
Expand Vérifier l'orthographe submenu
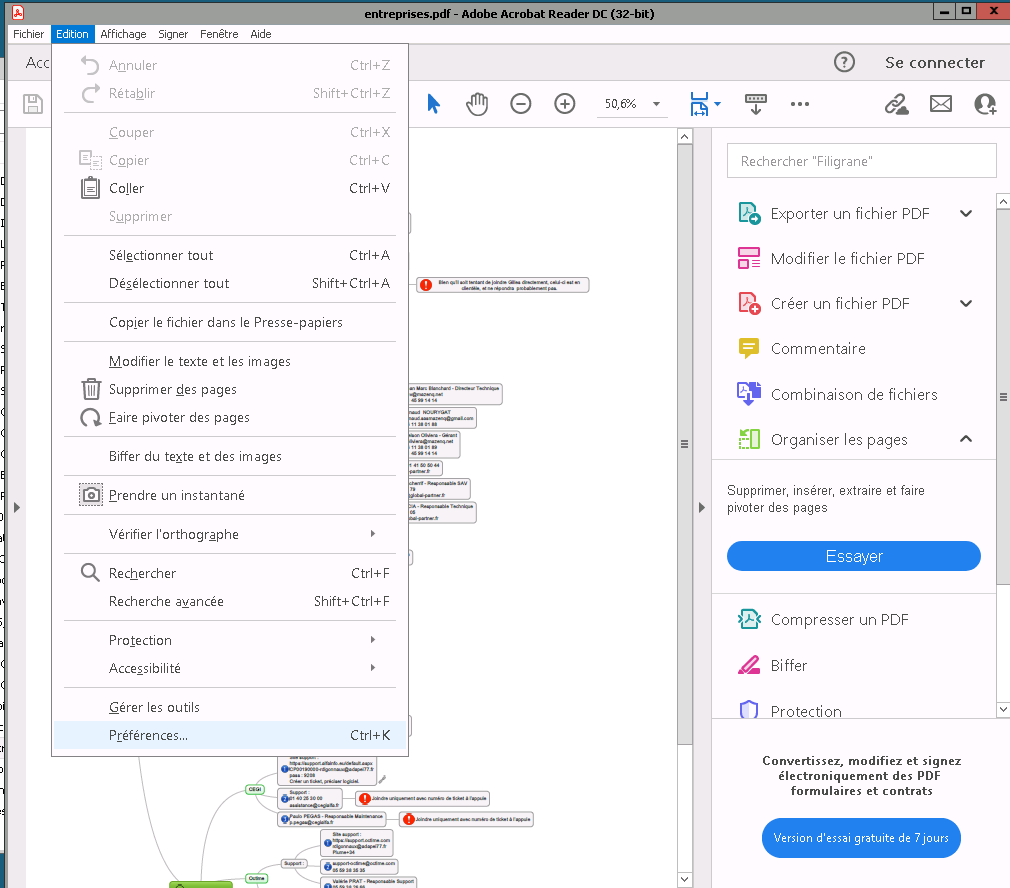230,534
